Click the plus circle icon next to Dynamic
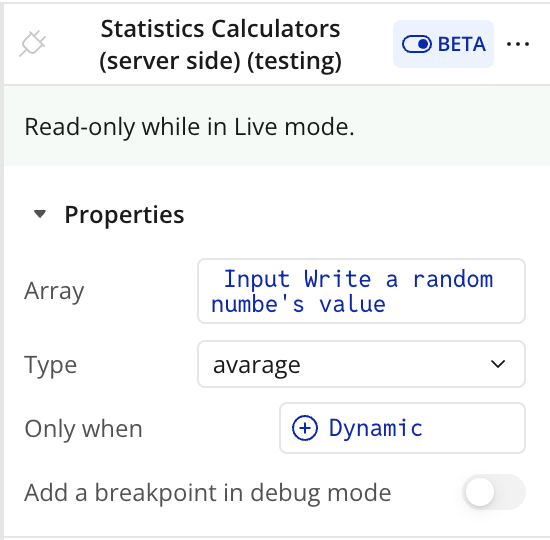Image resolution: width=550 pixels, height=540 pixels. click(x=305, y=428)
